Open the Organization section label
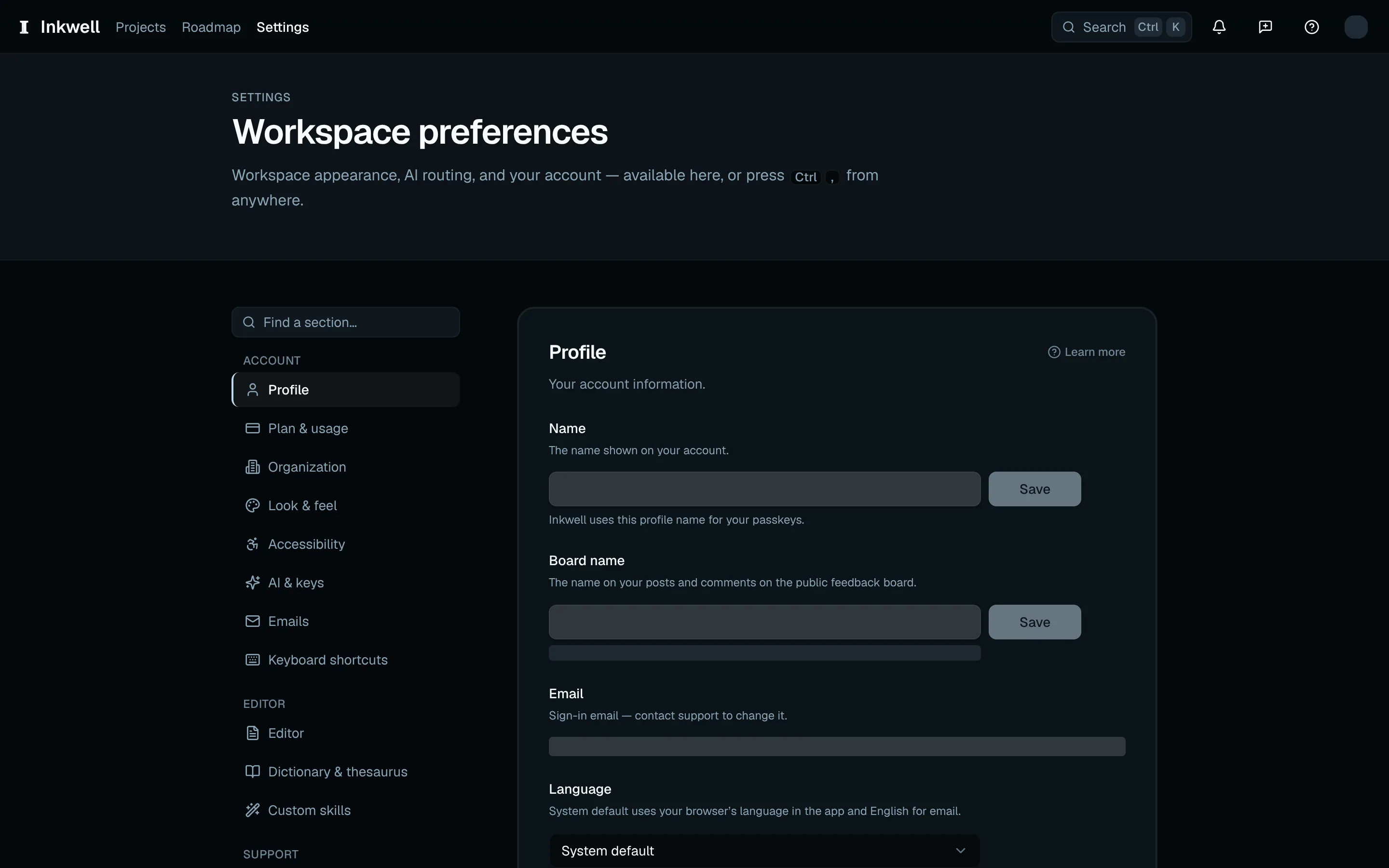This screenshot has height=868, width=1389. (x=307, y=467)
